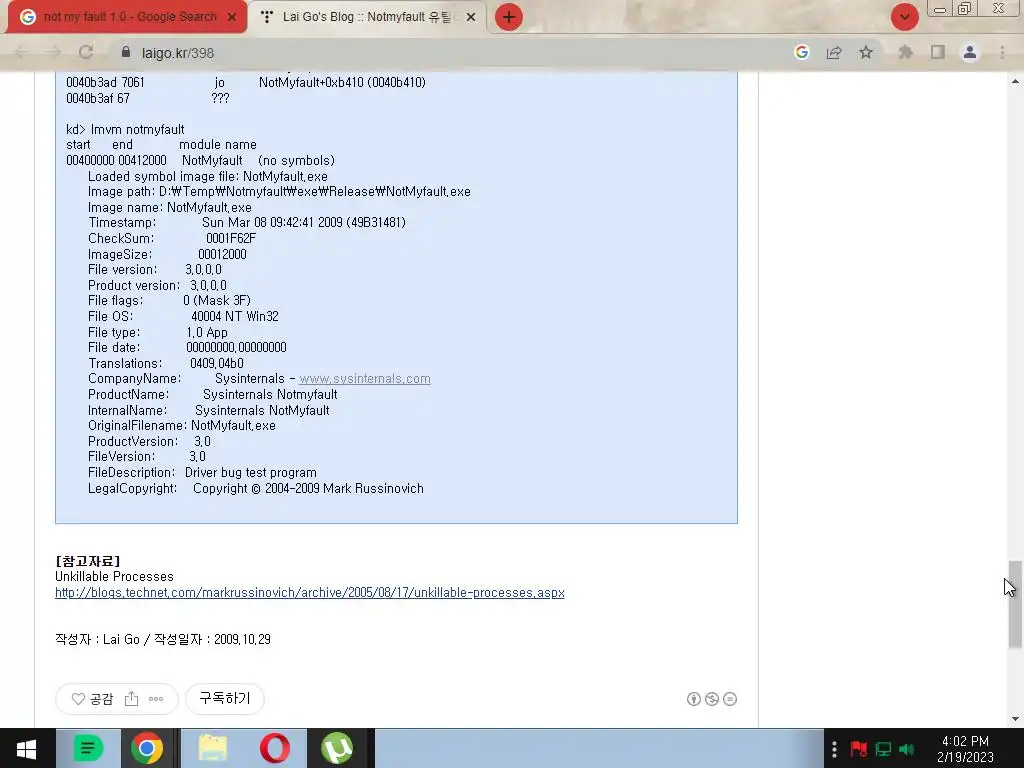1024x768 pixels.
Task: Close Lai Go's Blog tab
Action: pyautogui.click(x=471, y=17)
